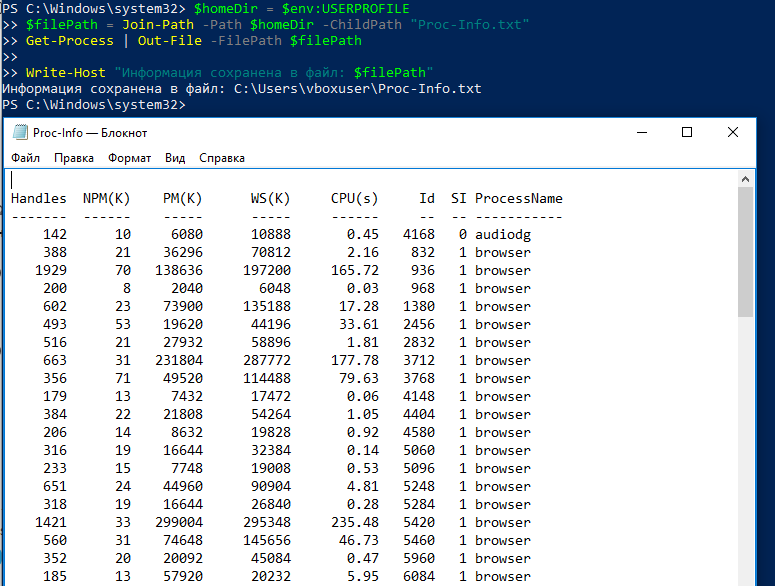Click the NPM(K) column header text
The image size is (775, 586).
(x=106, y=199)
